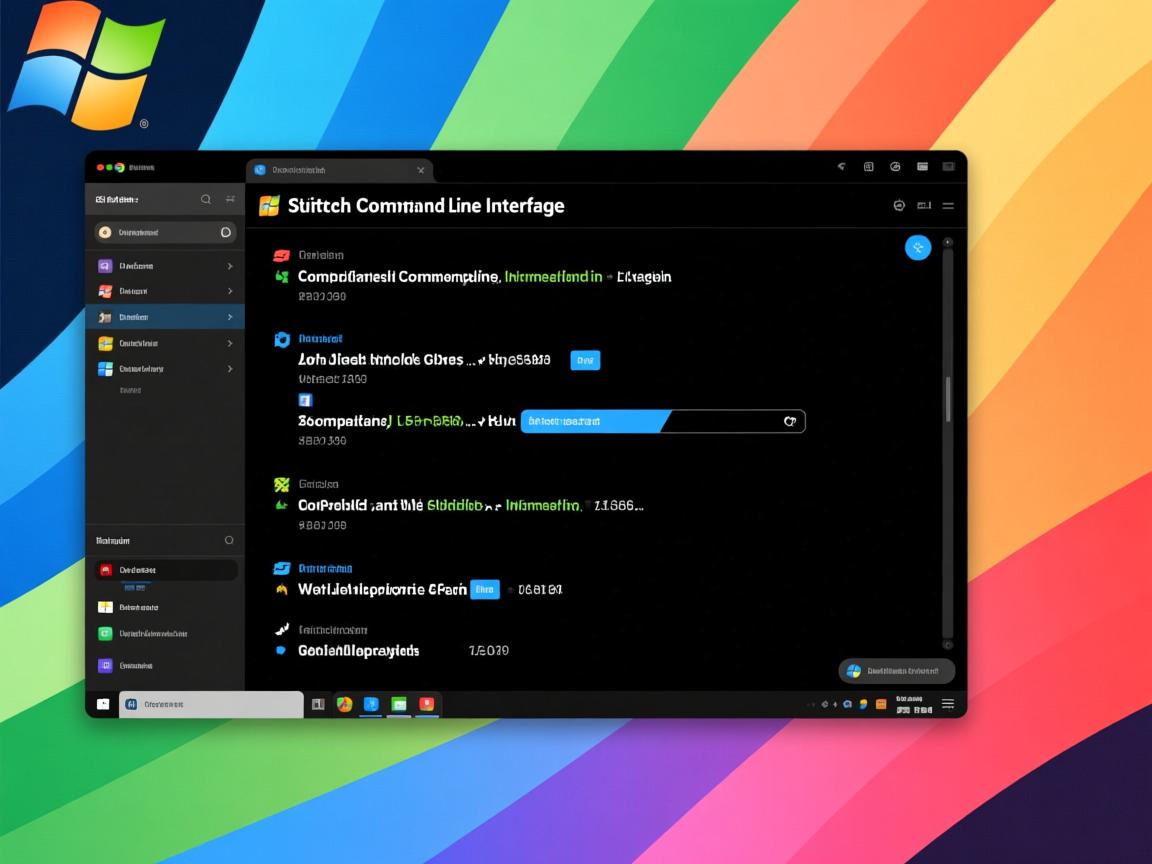The image size is (1152, 864).
Task: Click the small blue button beside the second entry title
Action: click(x=585, y=360)
